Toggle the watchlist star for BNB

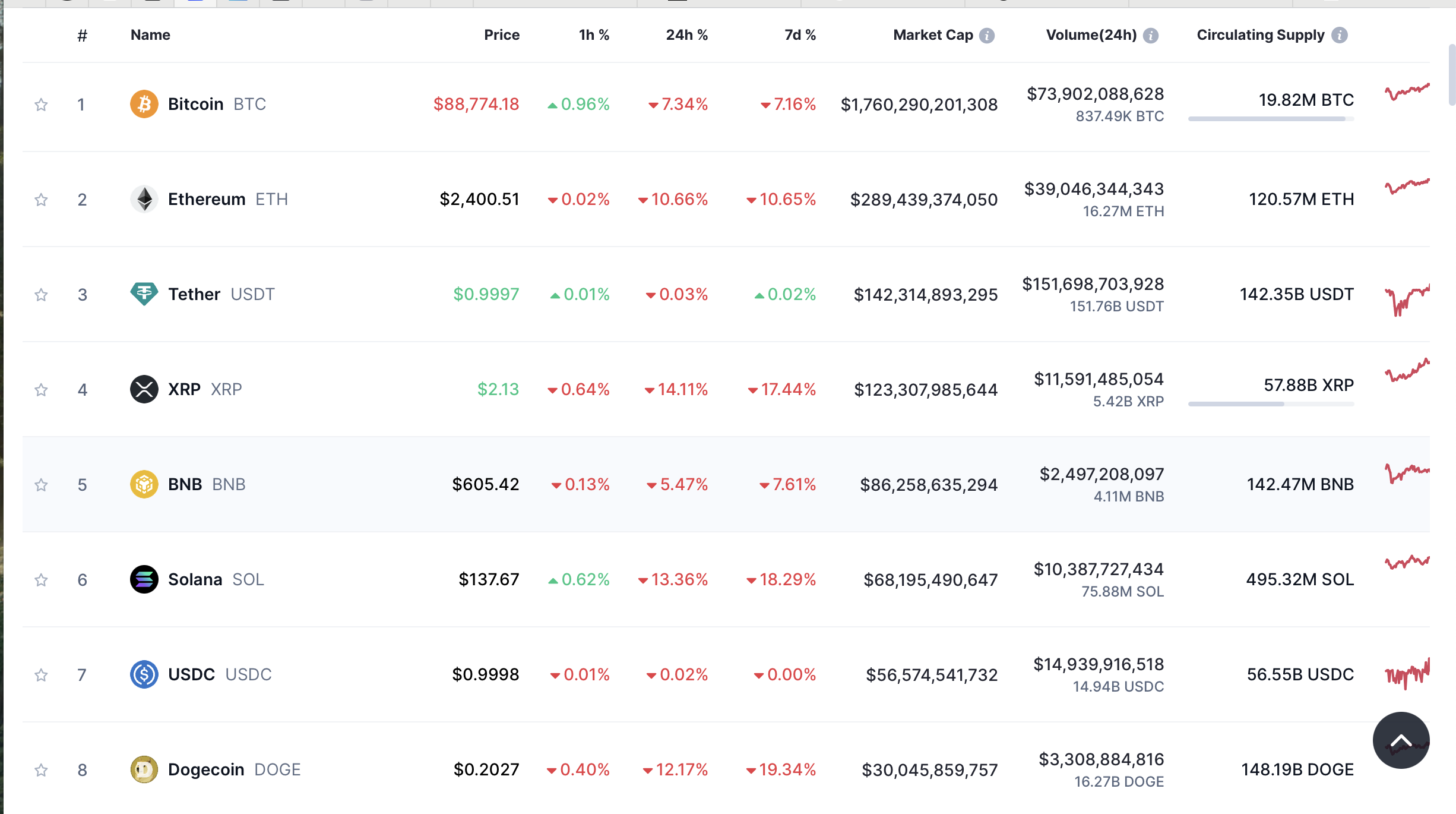(41, 485)
